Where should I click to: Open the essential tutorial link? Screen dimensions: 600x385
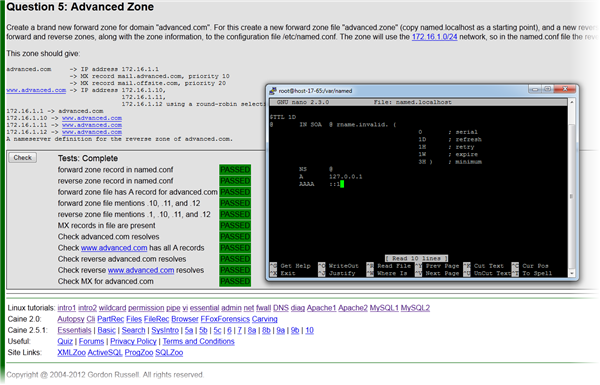(204, 308)
